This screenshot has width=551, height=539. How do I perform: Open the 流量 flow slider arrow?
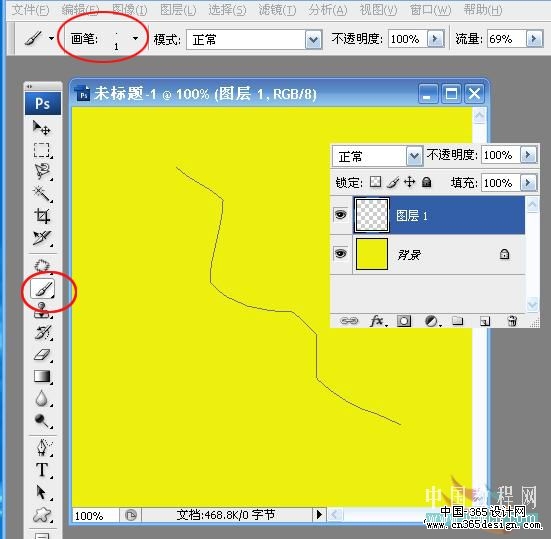[534, 39]
